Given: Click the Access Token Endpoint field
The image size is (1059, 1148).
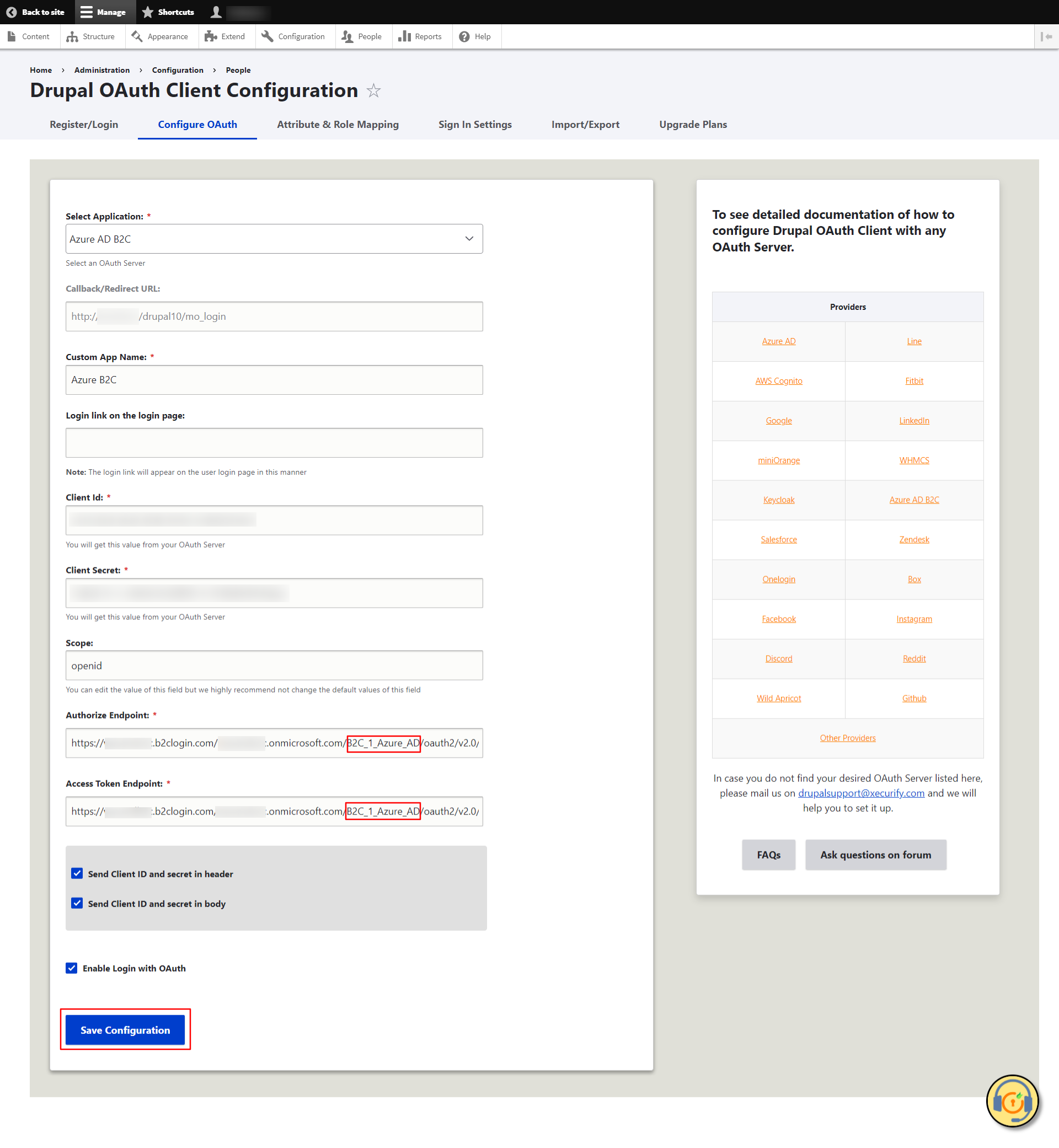Looking at the screenshot, I should pyautogui.click(x=275, y=811).
